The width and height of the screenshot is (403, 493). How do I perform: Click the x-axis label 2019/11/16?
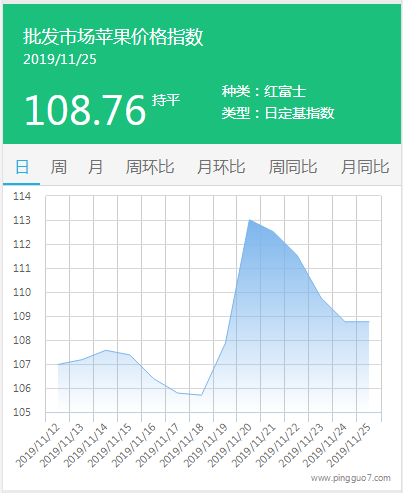tap(134, 445)
